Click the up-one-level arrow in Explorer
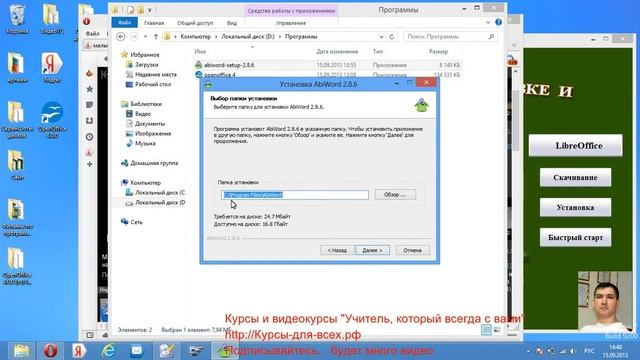Screen dimensions: 640x360 tap(156, 37)
